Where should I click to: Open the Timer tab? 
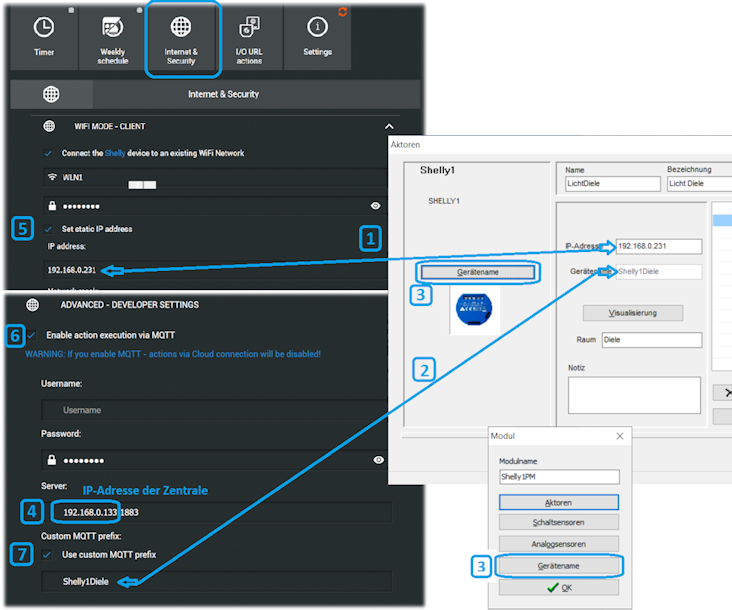pos(44,38)
